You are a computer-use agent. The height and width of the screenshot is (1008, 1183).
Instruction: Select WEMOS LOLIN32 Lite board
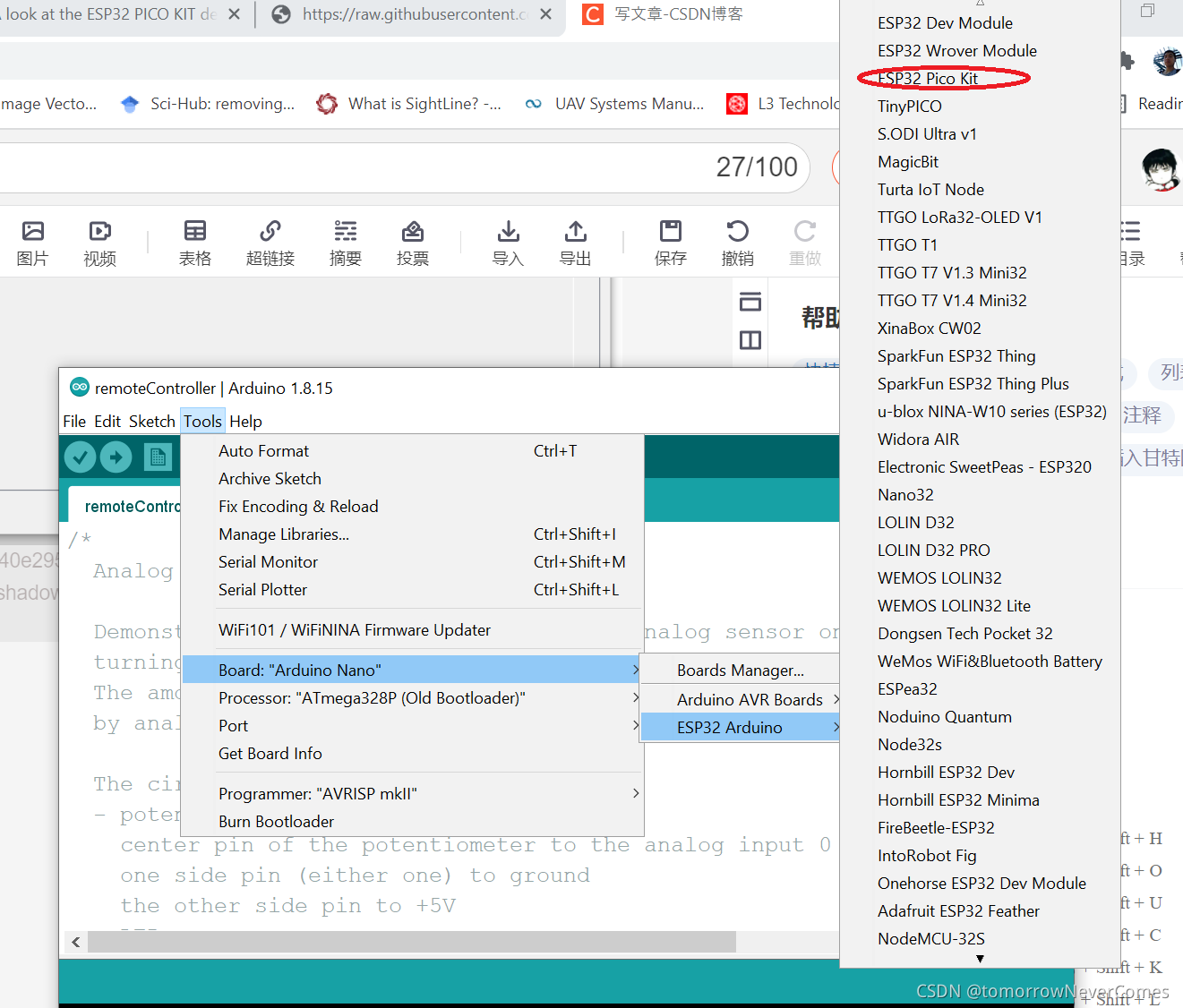click(980, 606)
